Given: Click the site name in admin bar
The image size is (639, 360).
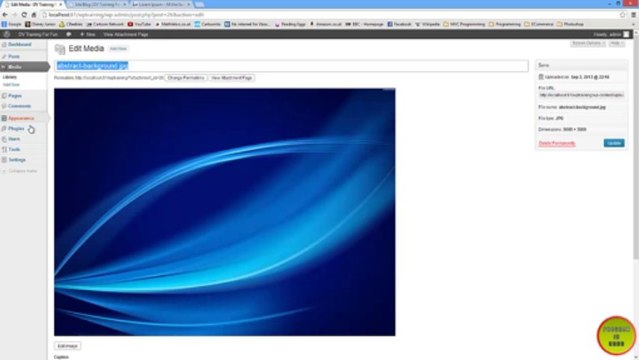Looking at the screenshot, I should (x=37, y=35).
